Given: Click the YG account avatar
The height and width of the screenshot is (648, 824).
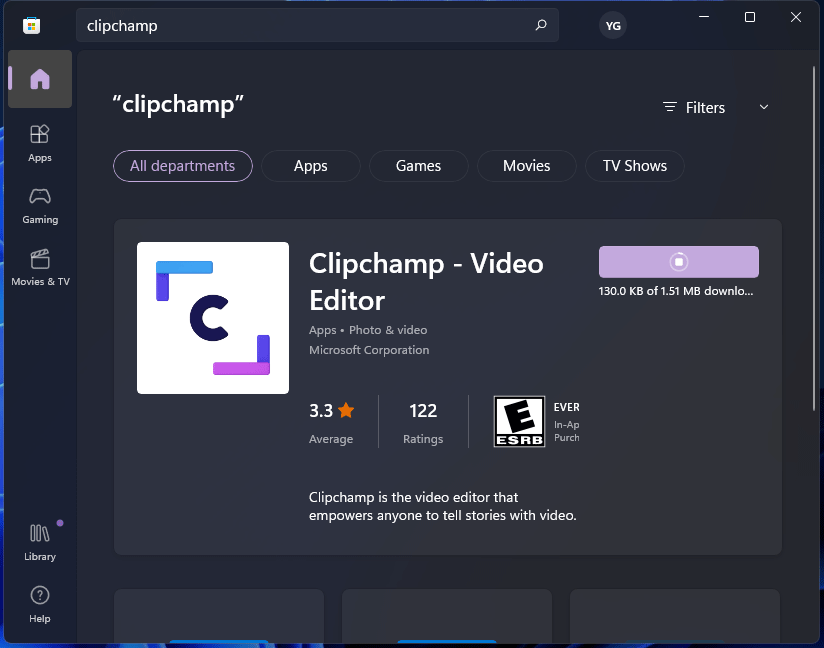Looking at the screenshot, I should (x=612, y=25).
